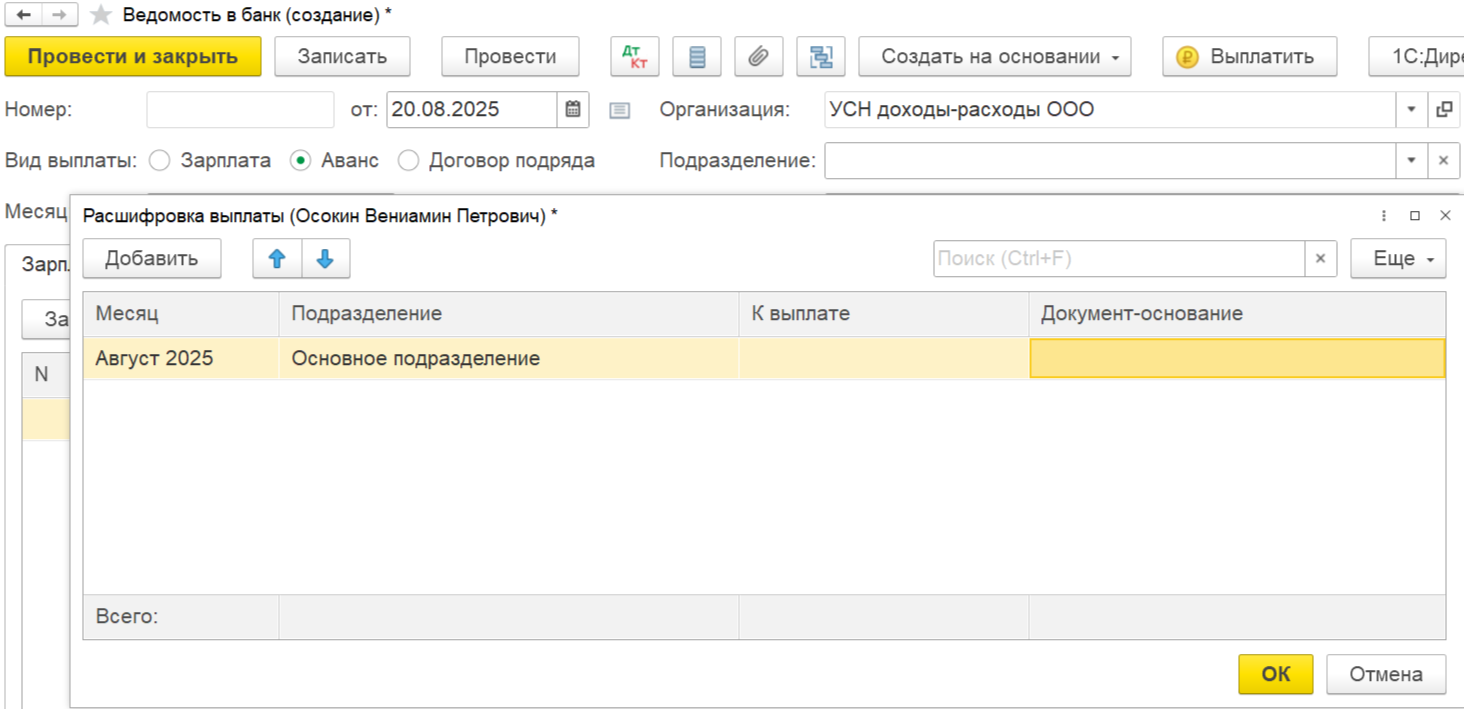Expand the Подразделение dropdown list
1464x709 pixels.
point(1411,160)
